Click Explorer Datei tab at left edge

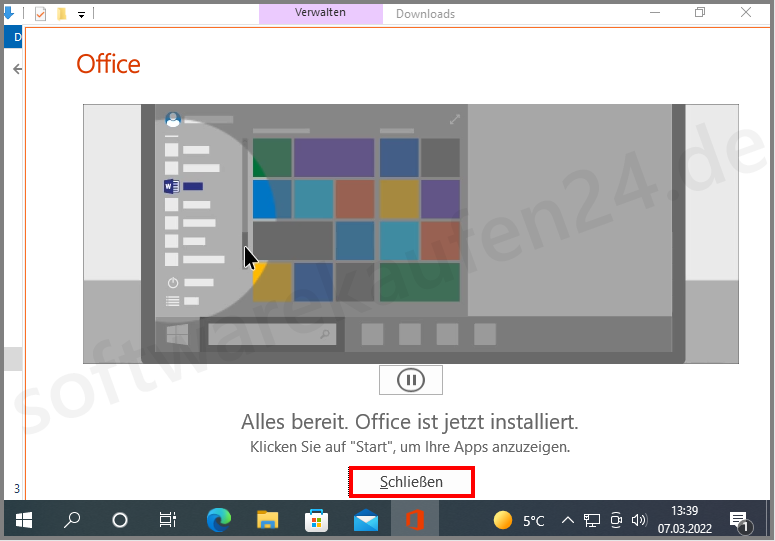tap(14, 37)
